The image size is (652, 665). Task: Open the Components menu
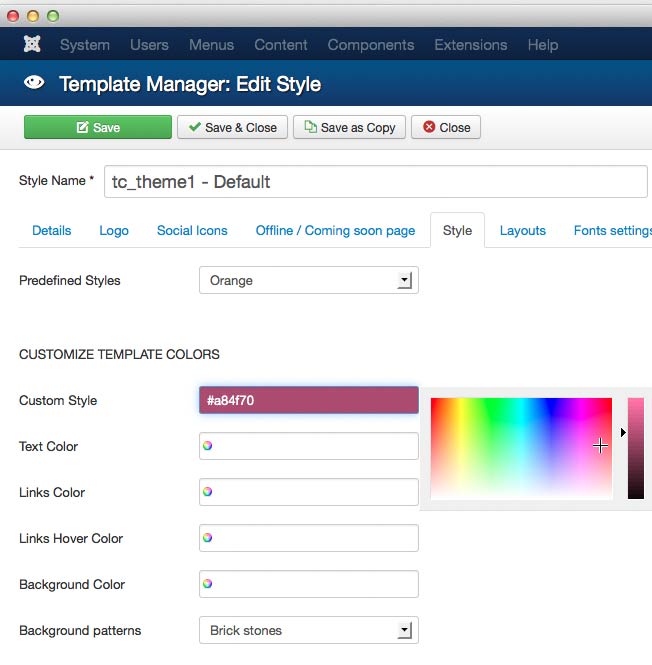pos(370,45)
